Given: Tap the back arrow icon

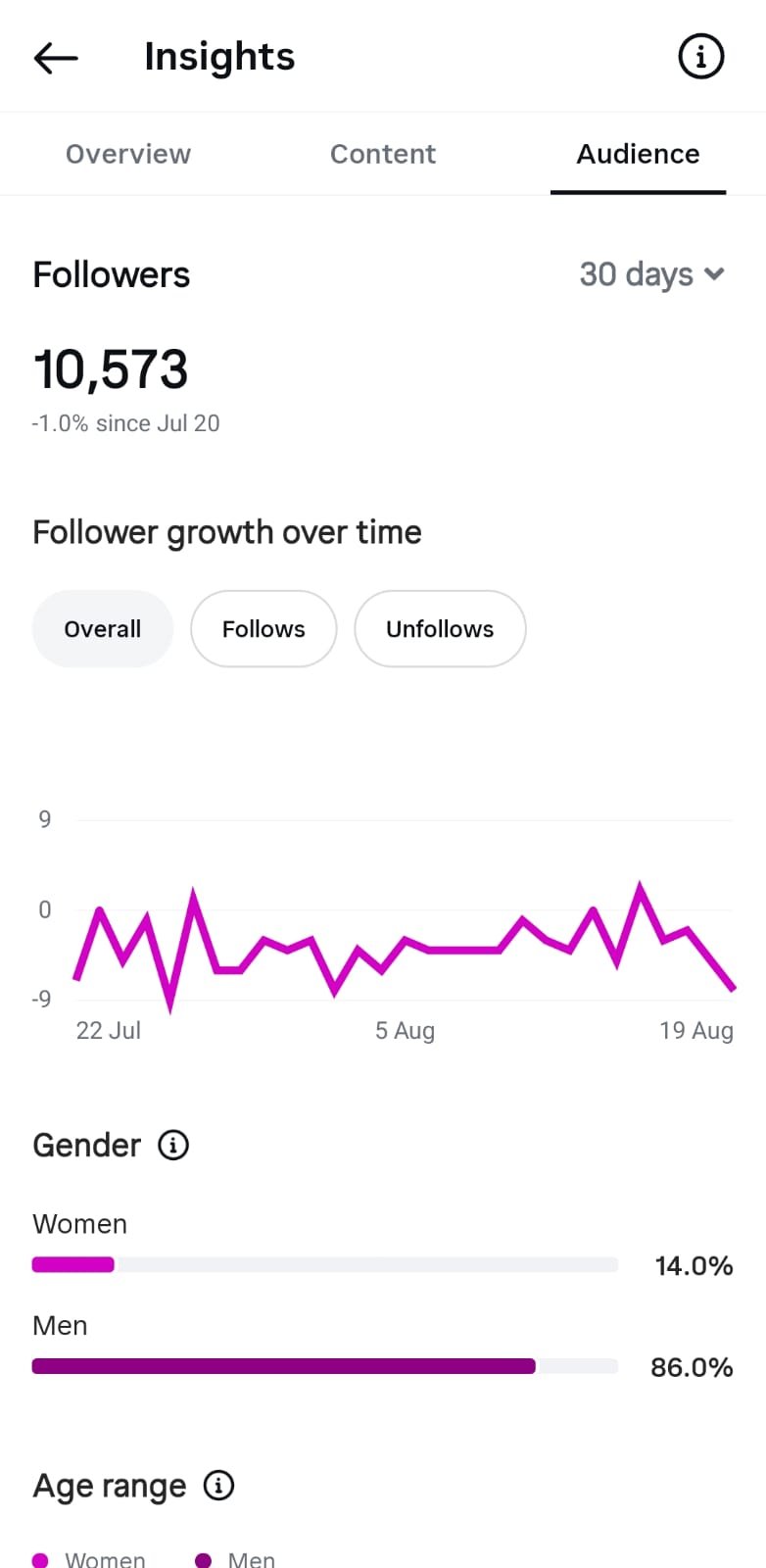Looking at the screenshot, I should click(56, 58).
